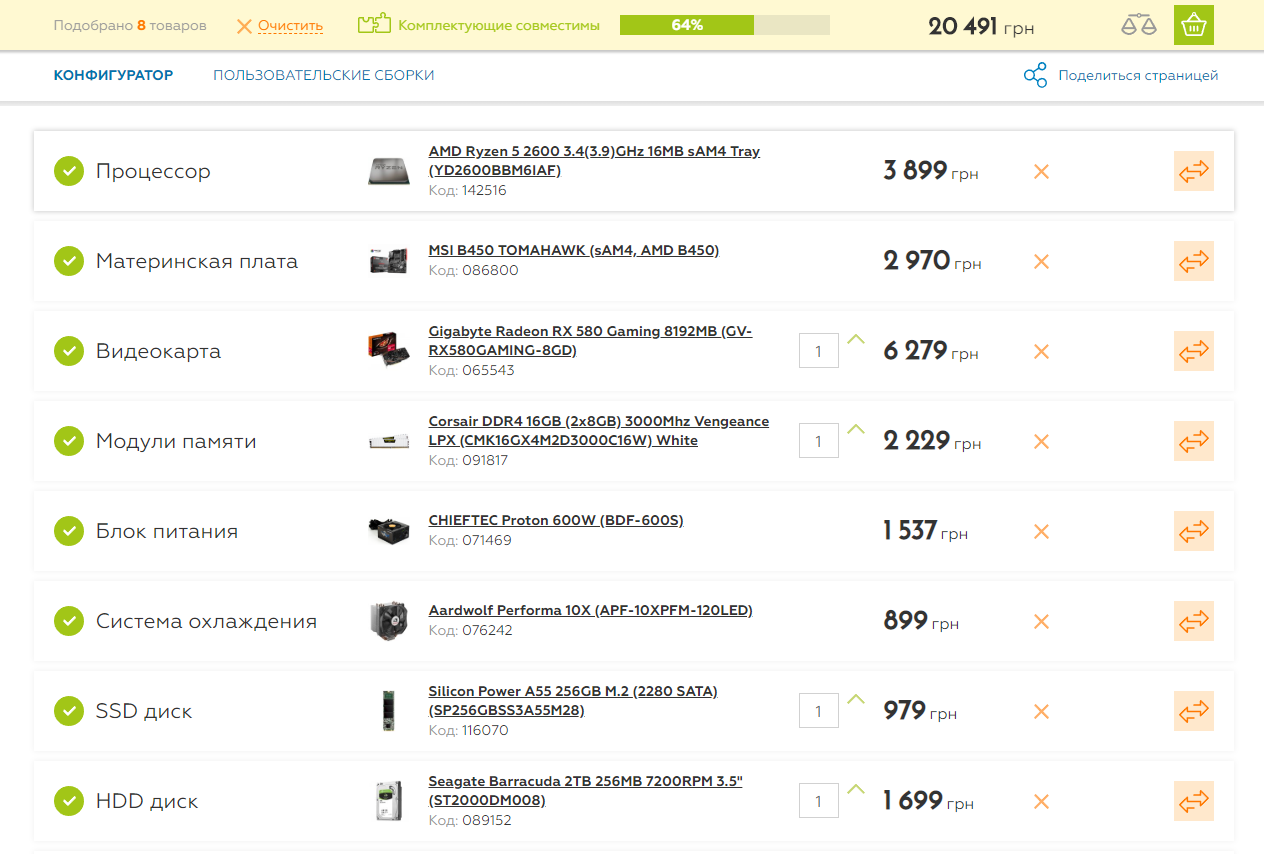
Task: Click the green checkmark for Модули памяти
Action: 69,441
